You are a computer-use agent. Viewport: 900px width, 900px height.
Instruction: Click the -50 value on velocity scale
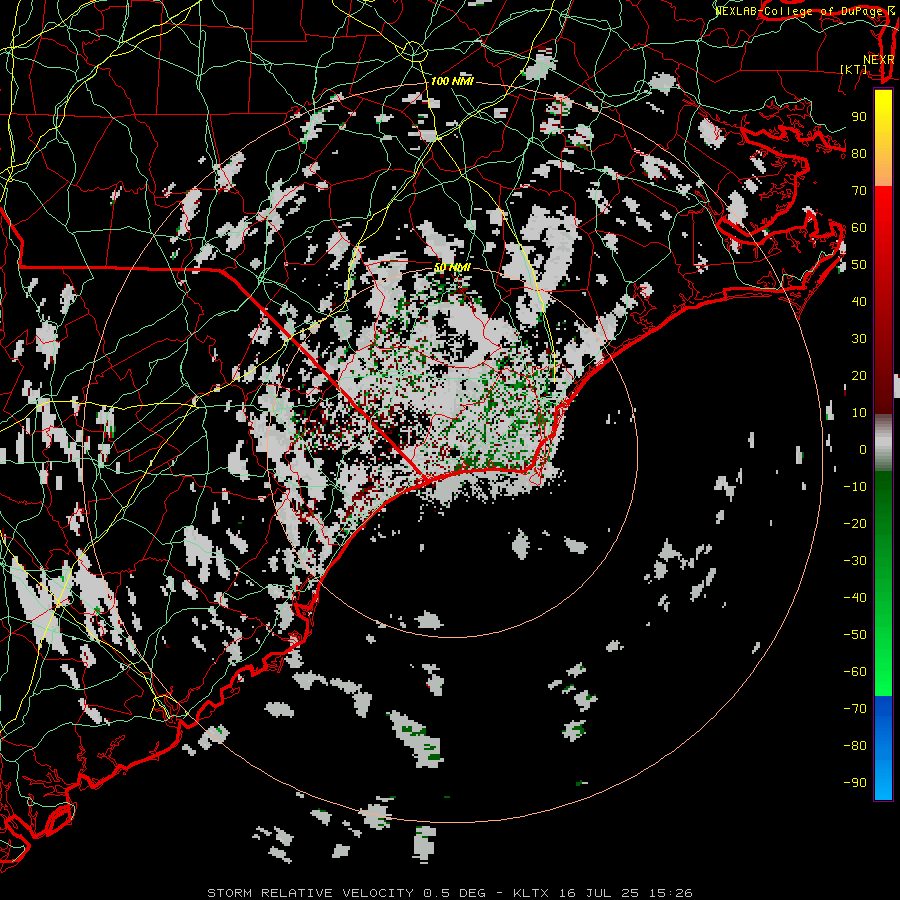tap(855, 635)
